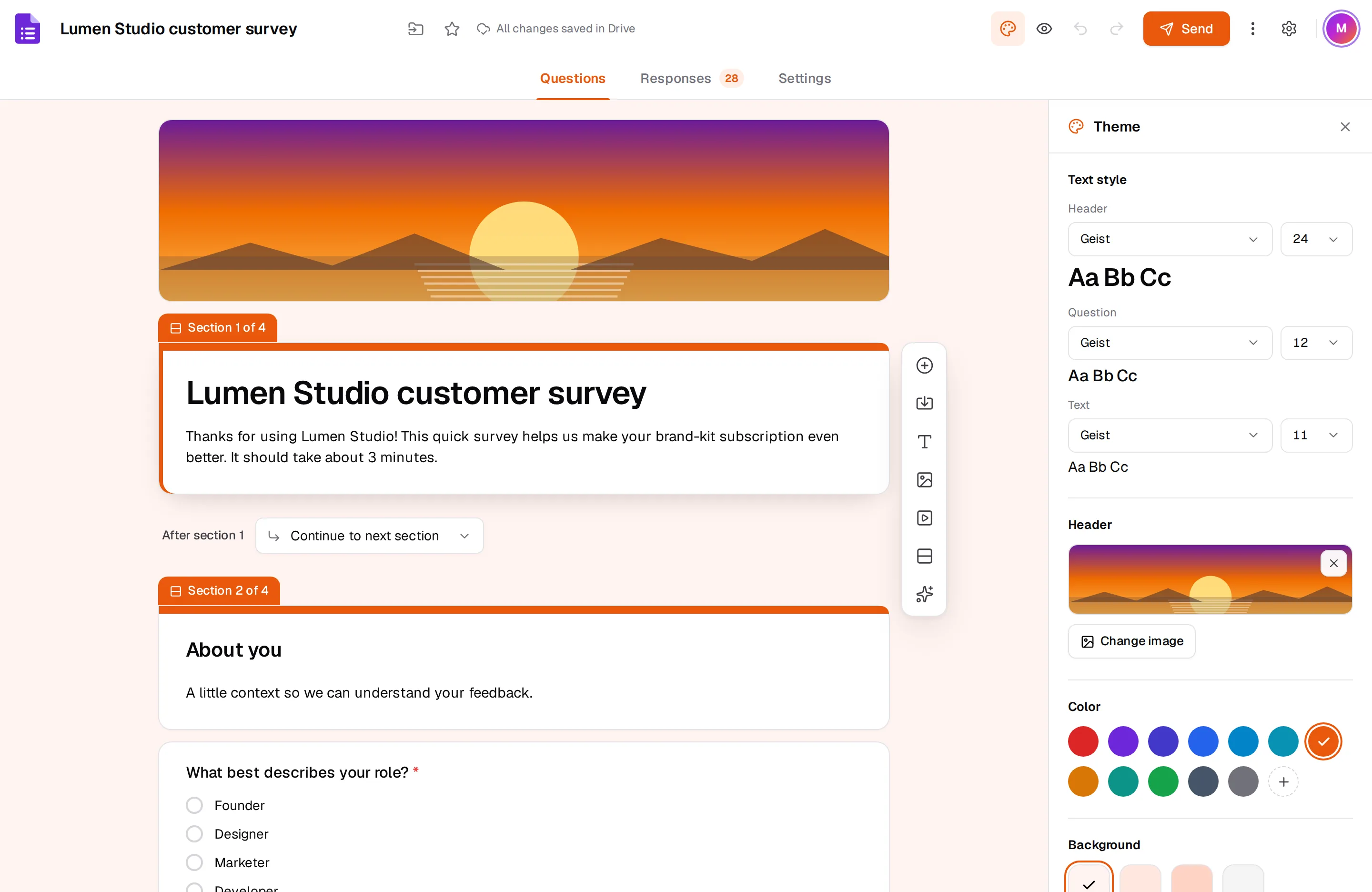Screen dimensions: 1372x892
Task: Remove the header image thumbnail
Action: point(1333,563)
